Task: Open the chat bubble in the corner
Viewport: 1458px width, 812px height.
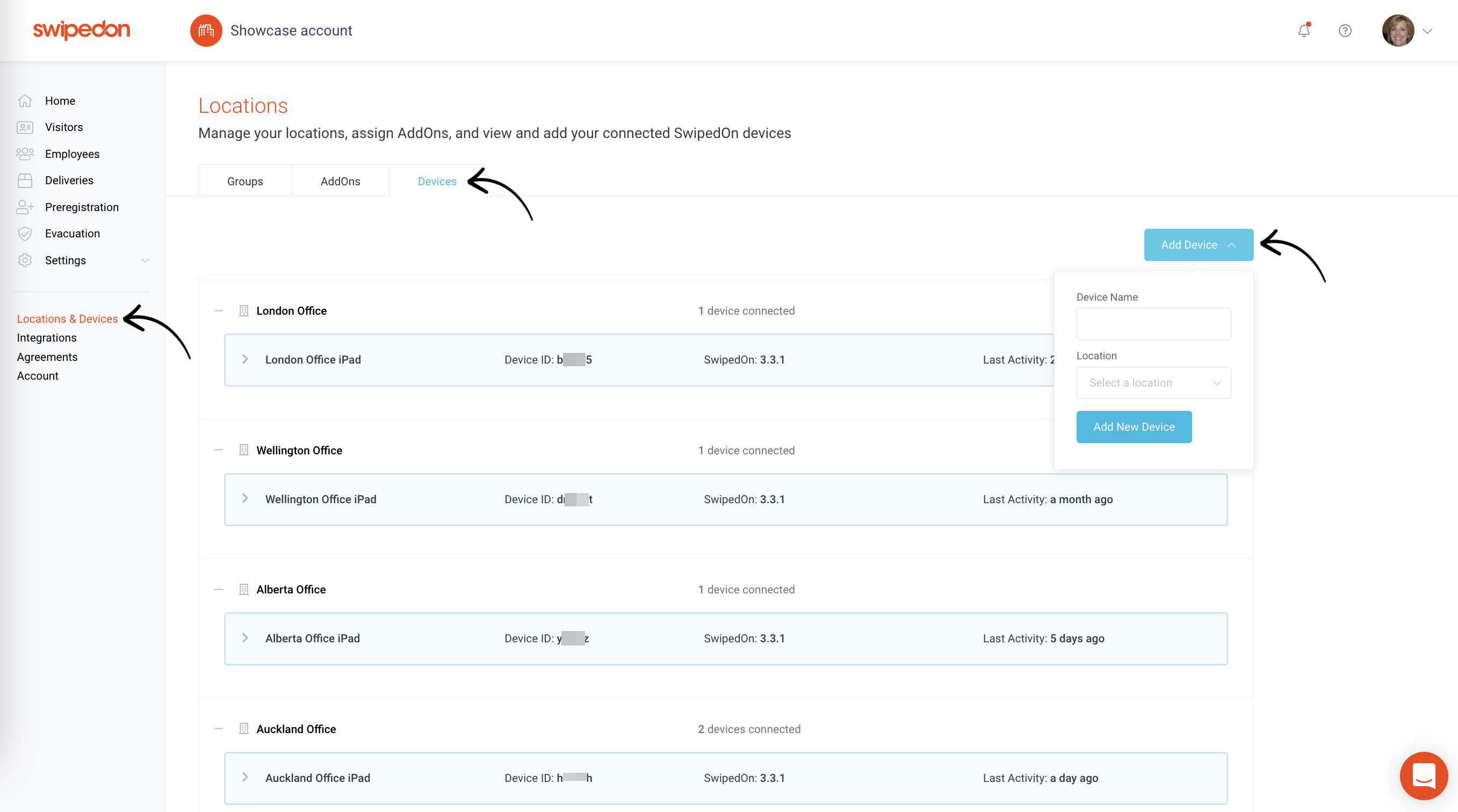Action: (1424, 776)
